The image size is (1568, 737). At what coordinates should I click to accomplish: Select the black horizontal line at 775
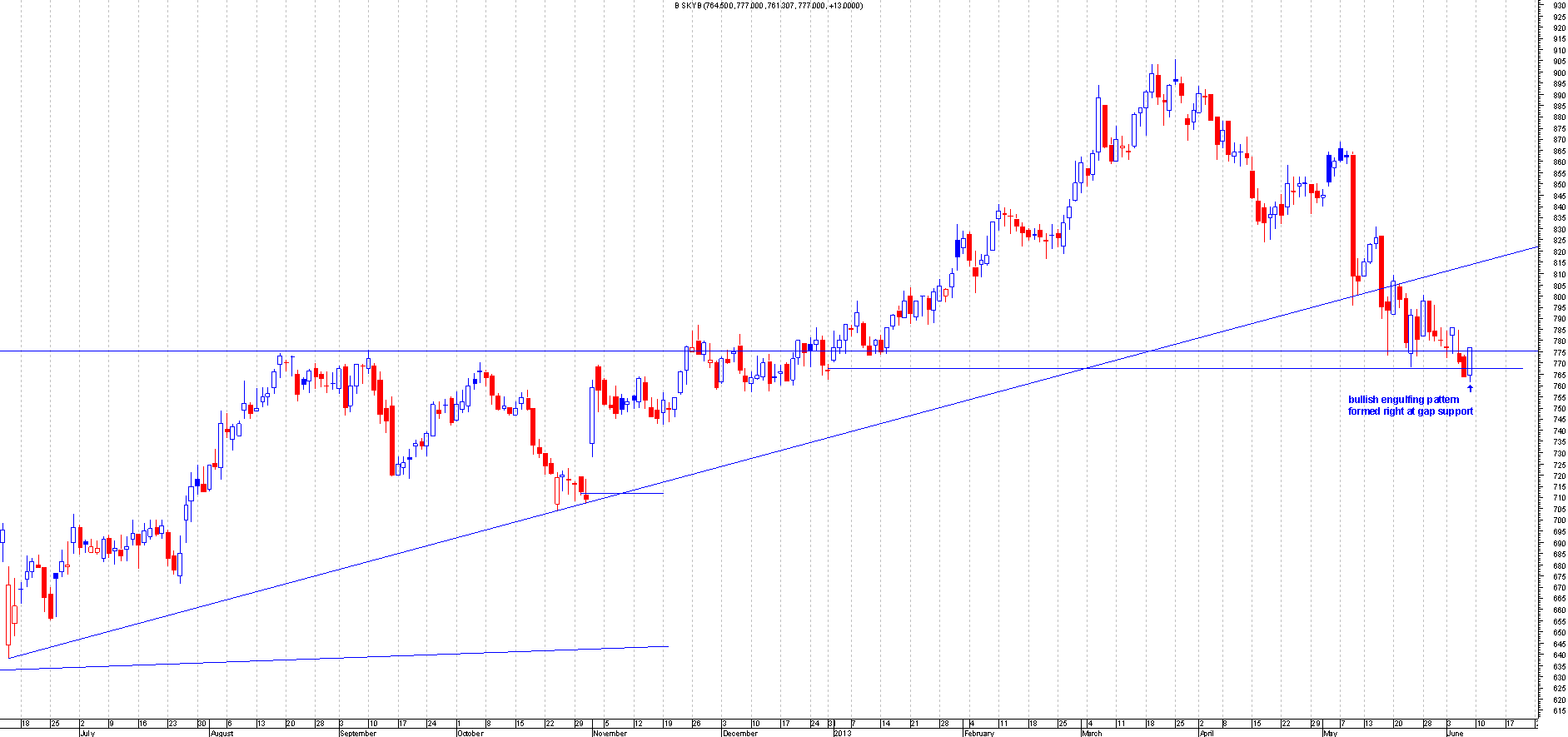500,351
